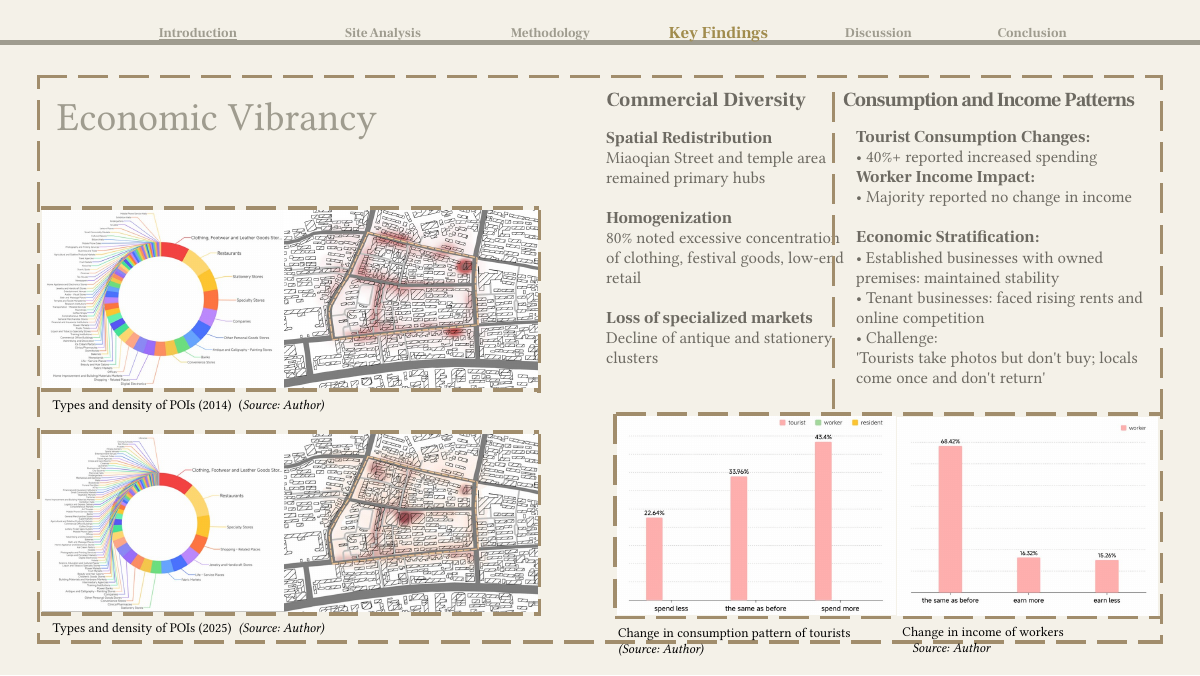Click pink 'tourist' legend swatch
The width and height of the screenshot is (1200, 676).
(x=782, y=423)
